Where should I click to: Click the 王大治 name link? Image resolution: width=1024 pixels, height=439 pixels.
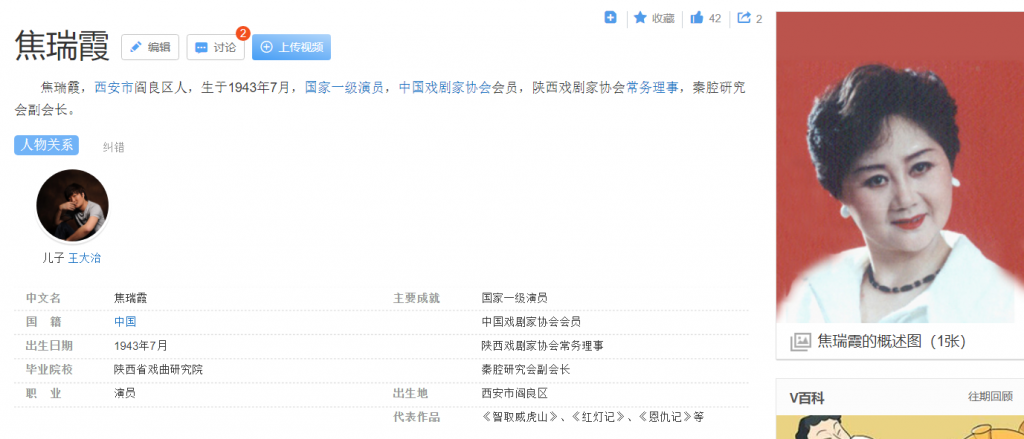pyautogui.click(x=84, y=258)
